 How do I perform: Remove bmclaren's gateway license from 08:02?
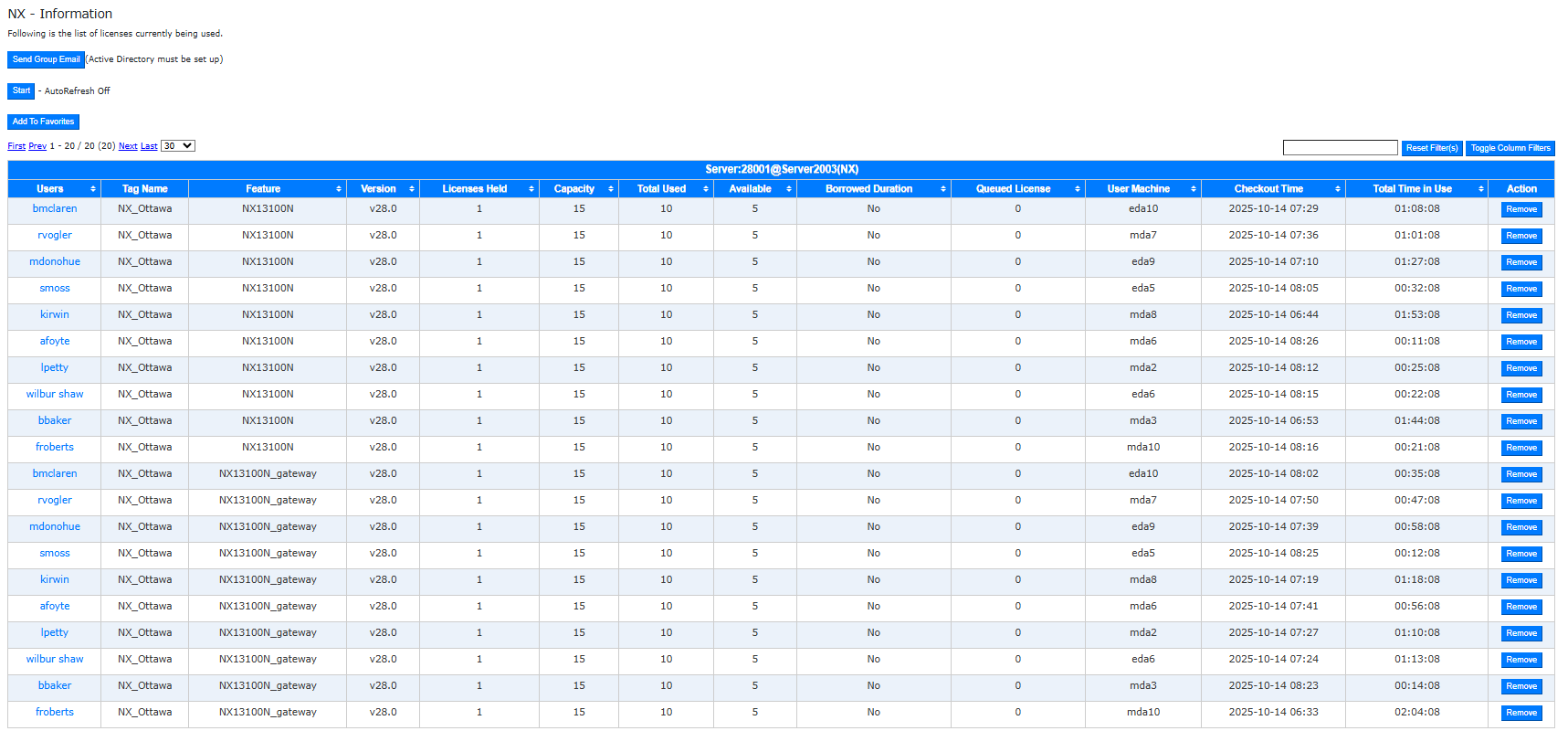click(x=1521, y=475)
